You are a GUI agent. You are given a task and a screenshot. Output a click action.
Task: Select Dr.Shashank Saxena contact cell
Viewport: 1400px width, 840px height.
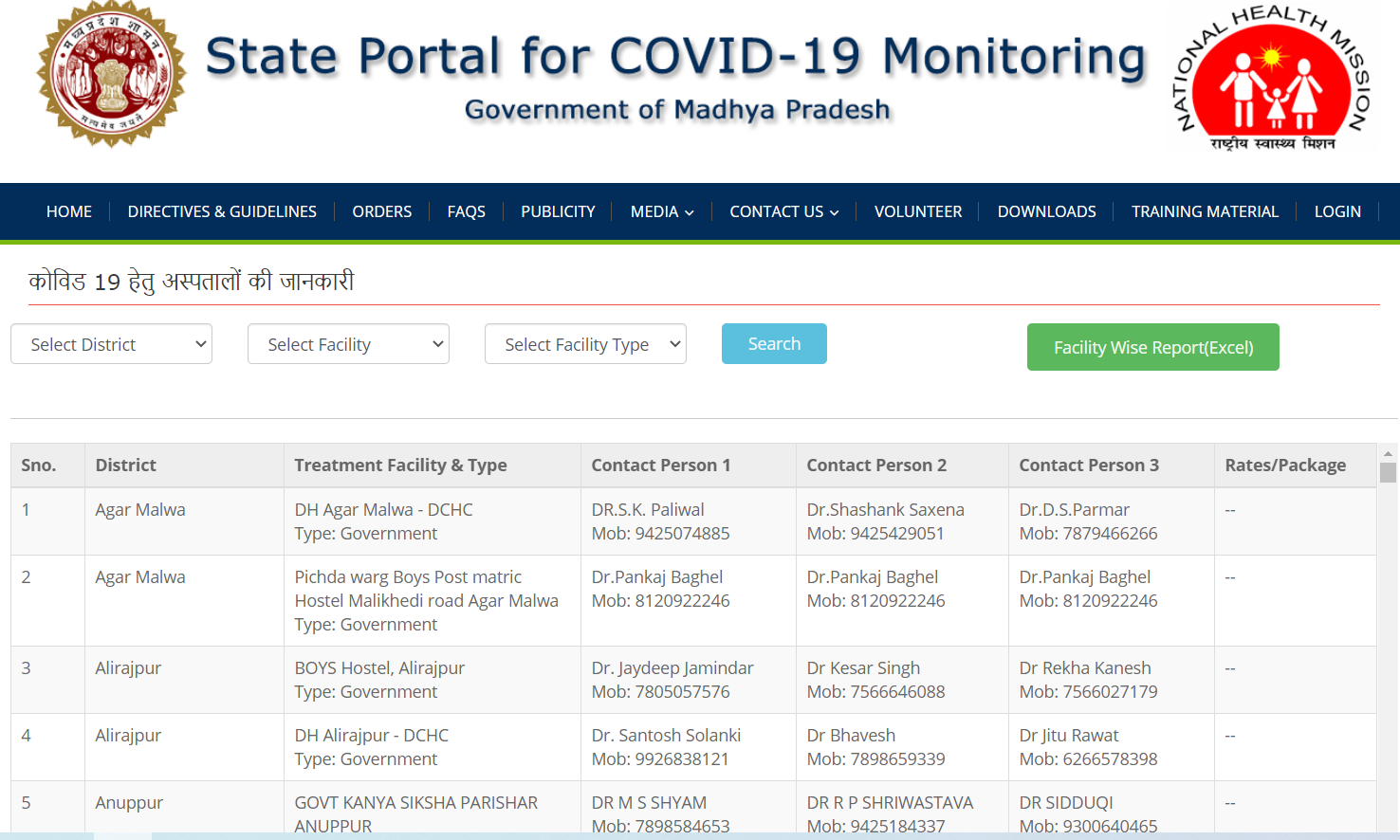[x=902, y=521]
